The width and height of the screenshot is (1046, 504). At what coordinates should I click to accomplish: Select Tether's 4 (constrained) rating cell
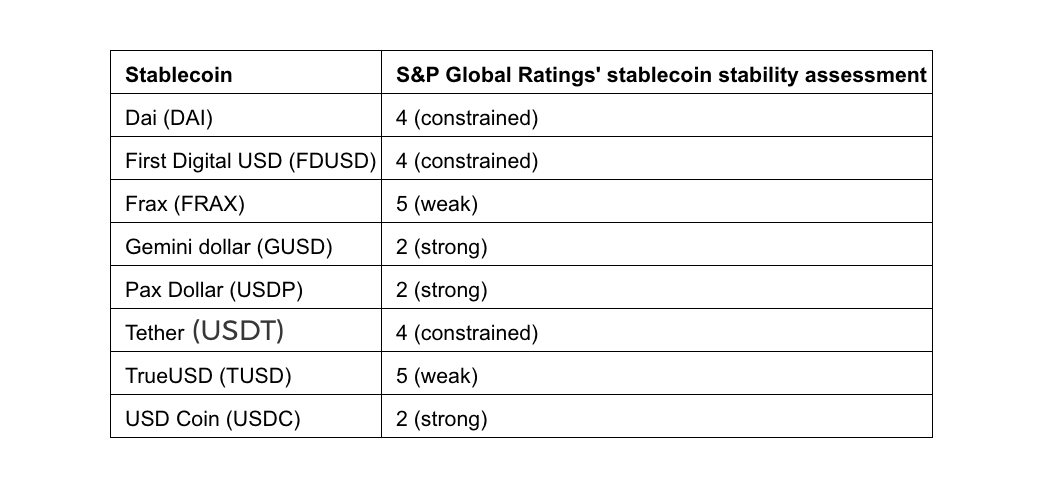click(467, 333)
